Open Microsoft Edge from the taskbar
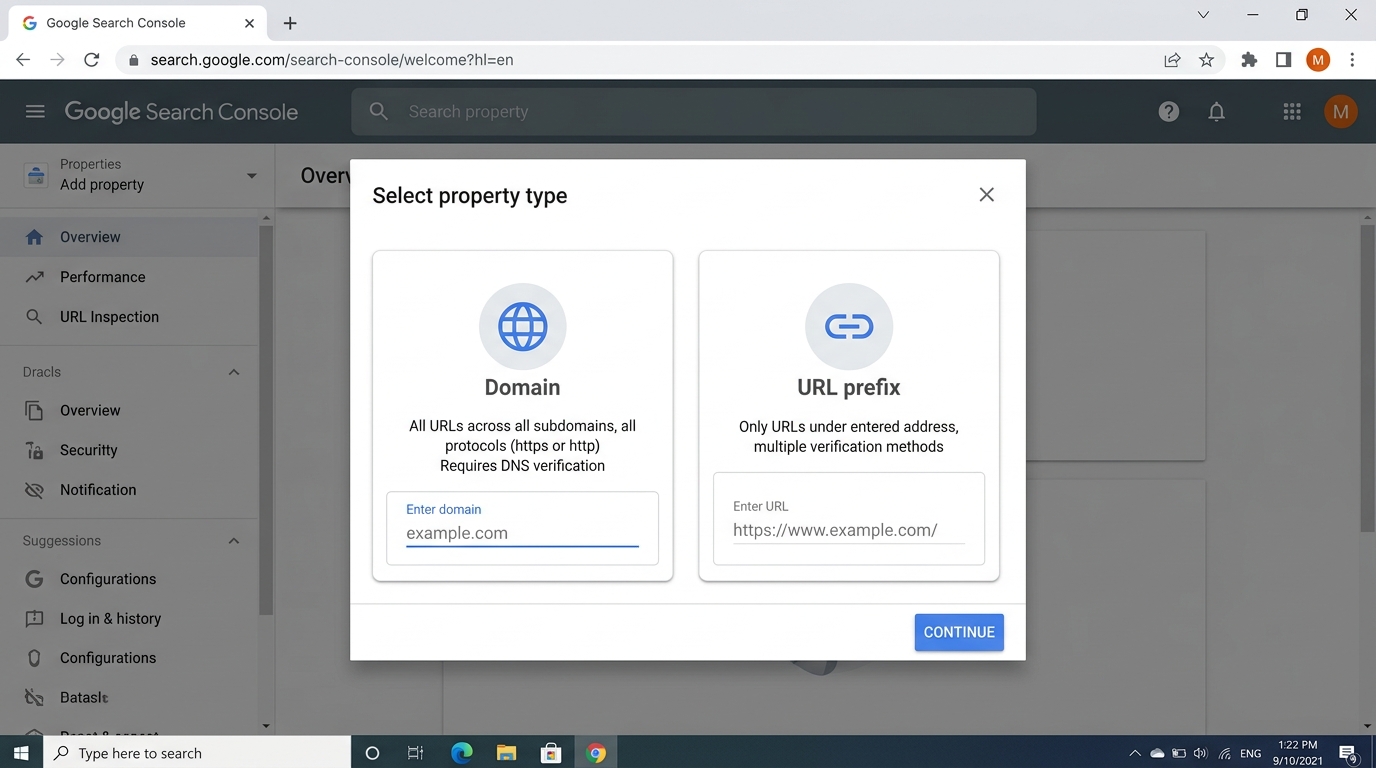Viewport: 1376px width, 768px height. [461, 753]
